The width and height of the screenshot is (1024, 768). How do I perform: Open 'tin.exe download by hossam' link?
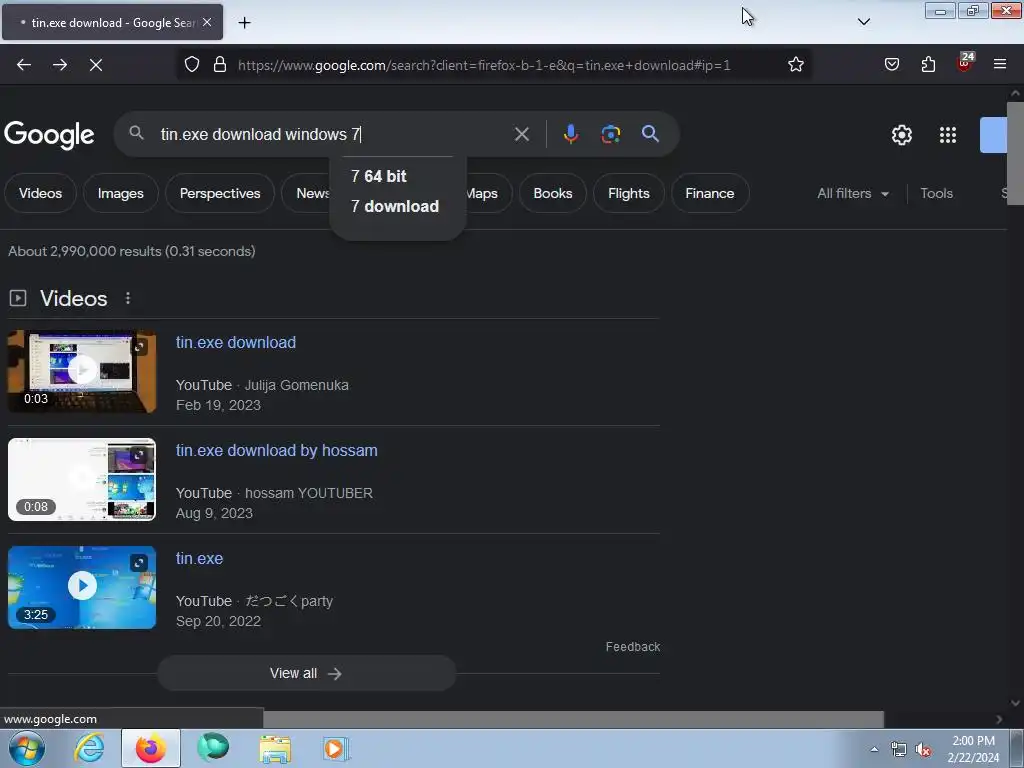(x=276, y=451)
